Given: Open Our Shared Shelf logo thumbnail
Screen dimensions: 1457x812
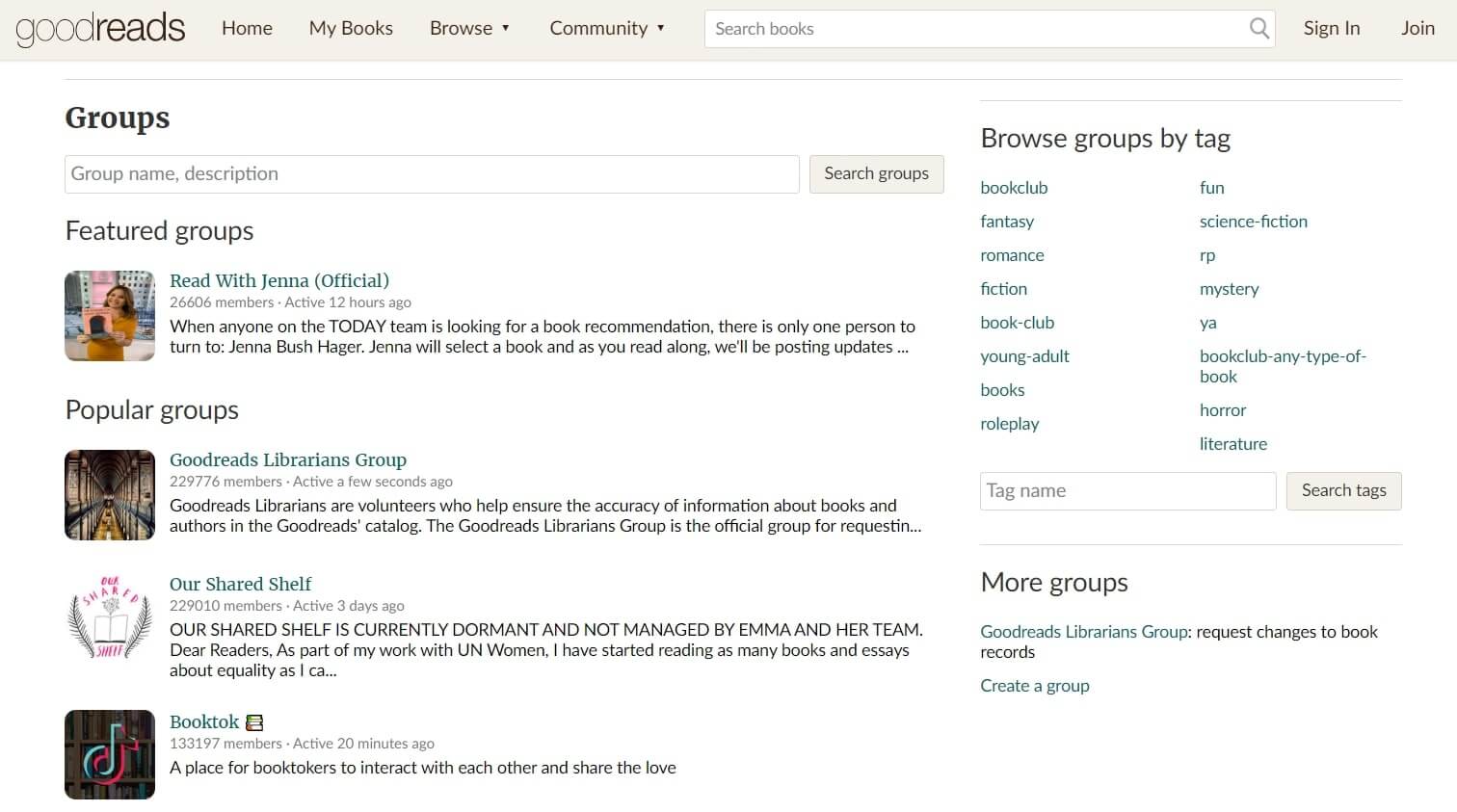Looking at the screenshot, I should pyautogui.click(x=110, y=619).
